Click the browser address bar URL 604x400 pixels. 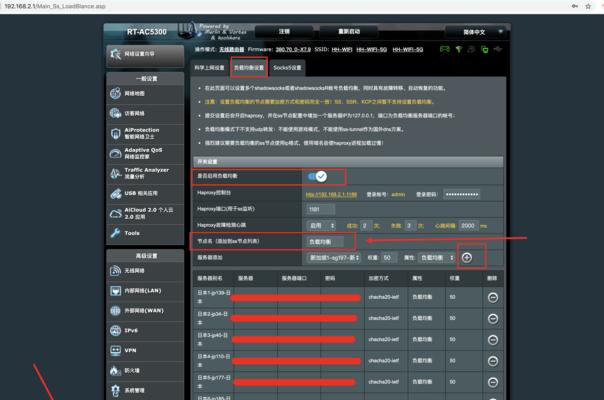point(55,6)
